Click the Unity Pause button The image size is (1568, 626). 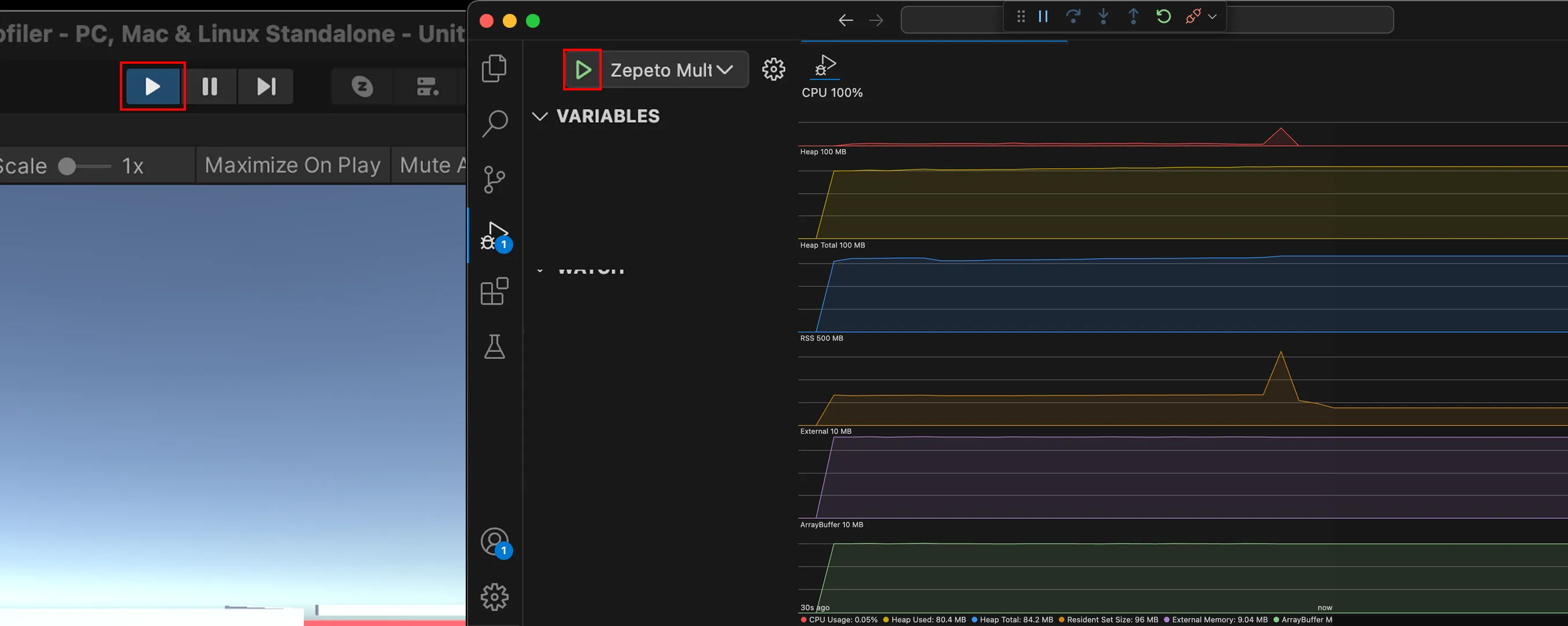[210, 86]
